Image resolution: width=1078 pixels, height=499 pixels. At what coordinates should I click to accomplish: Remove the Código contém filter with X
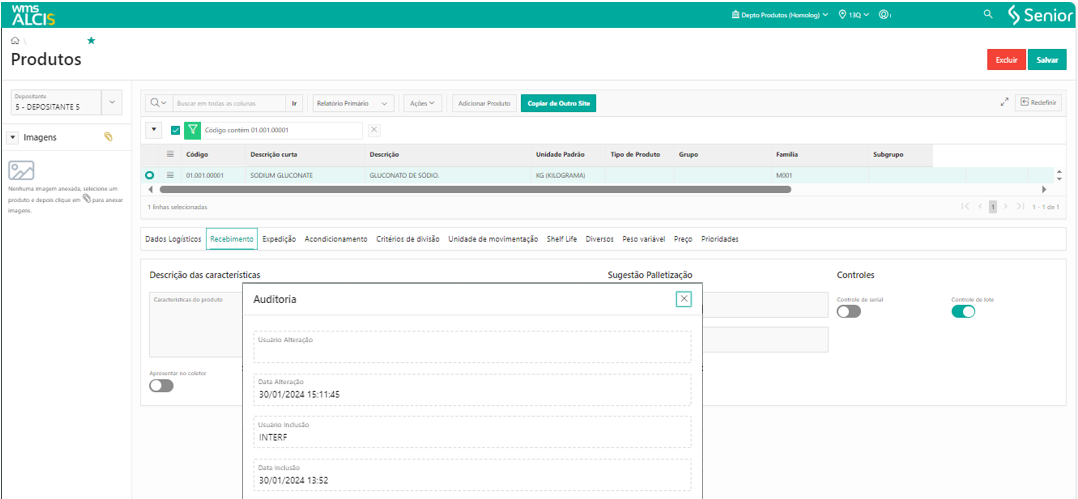click(374, 130)
